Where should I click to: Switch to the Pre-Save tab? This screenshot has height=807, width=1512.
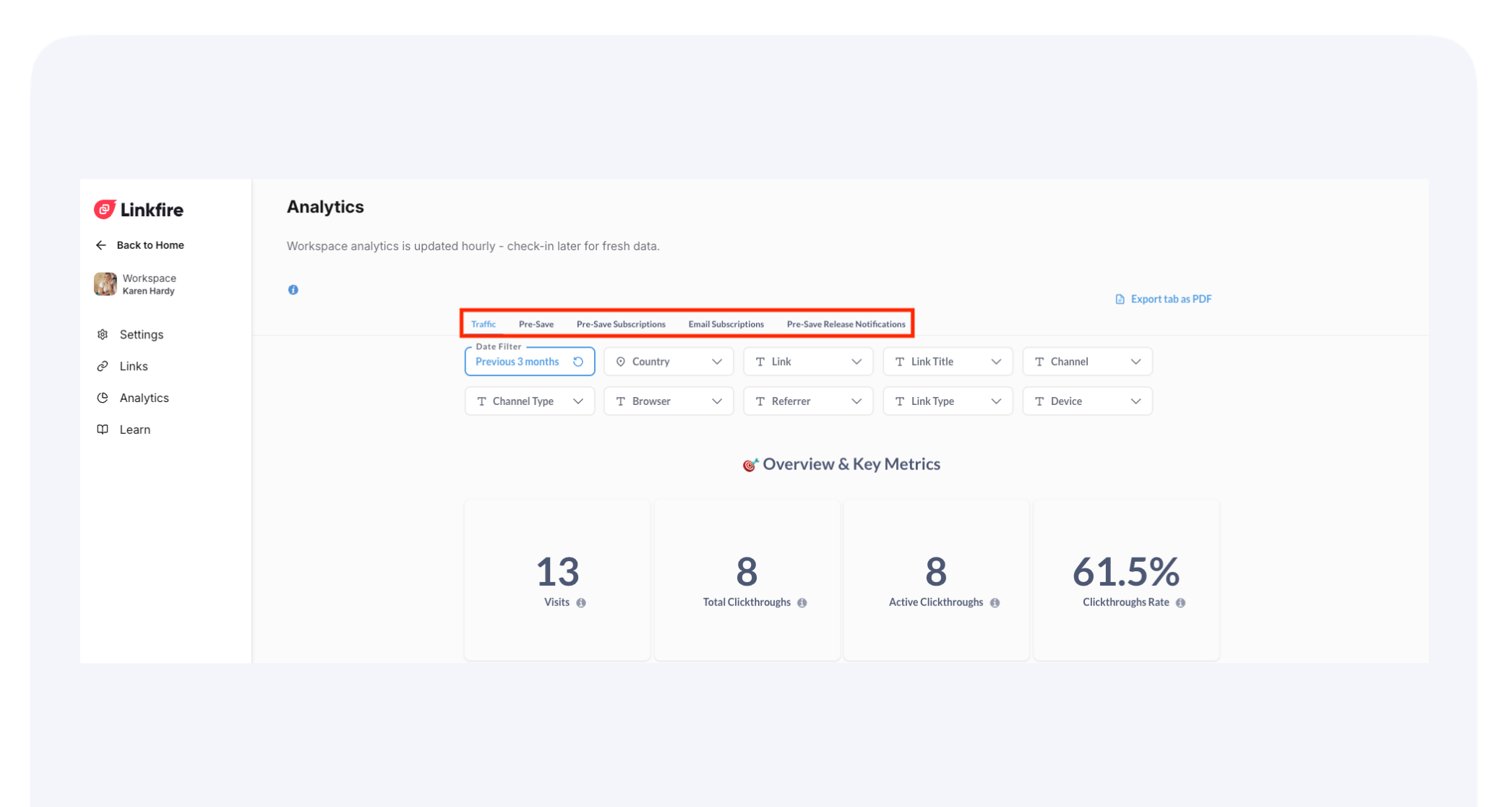point(536,324)
